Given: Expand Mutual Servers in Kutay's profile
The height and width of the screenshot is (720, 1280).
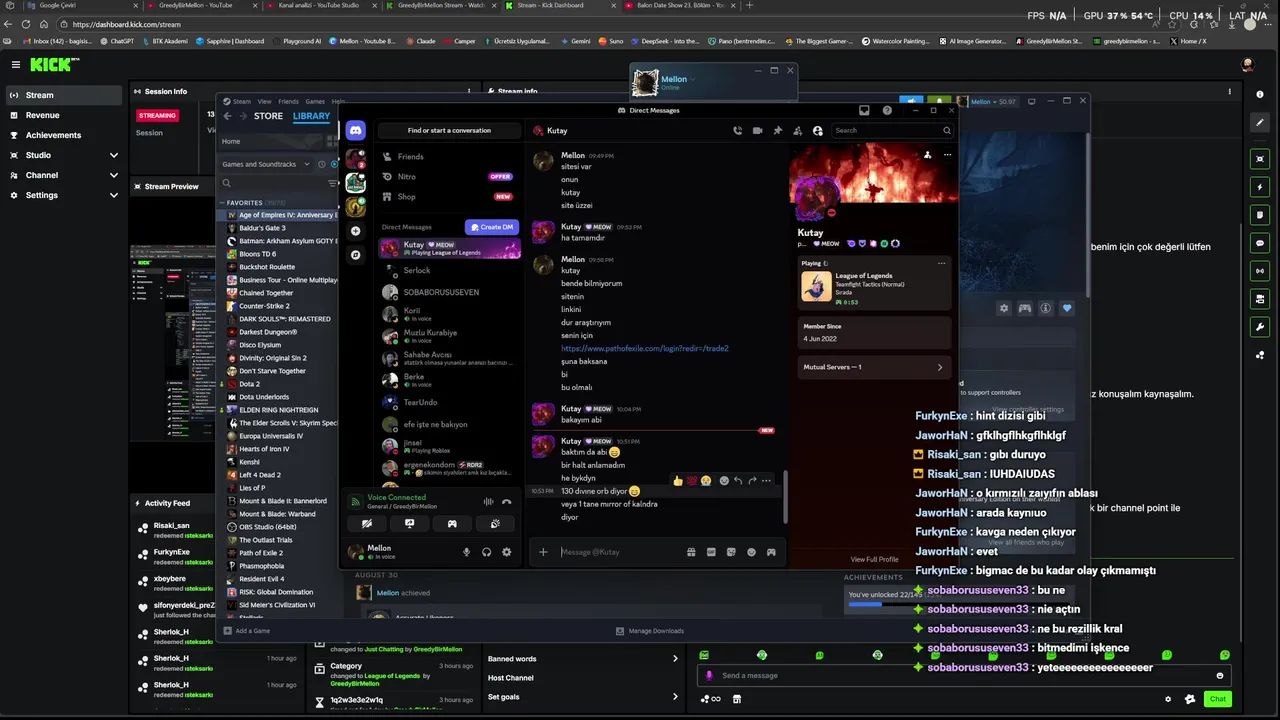Looking at the screenshot, I should 873,367.
